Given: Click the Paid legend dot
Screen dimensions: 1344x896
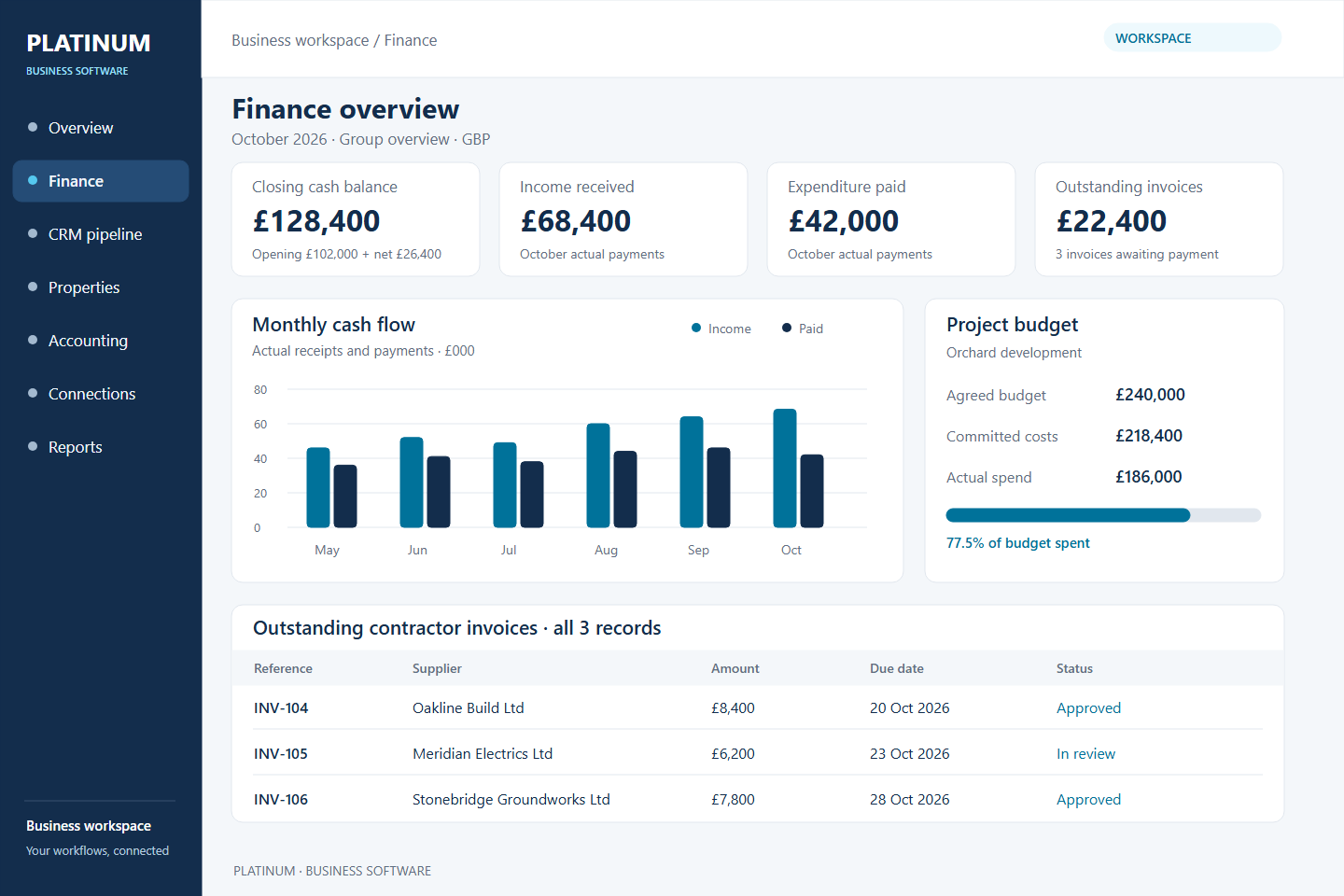Looking at the screenshot, I should pos(787,328).
